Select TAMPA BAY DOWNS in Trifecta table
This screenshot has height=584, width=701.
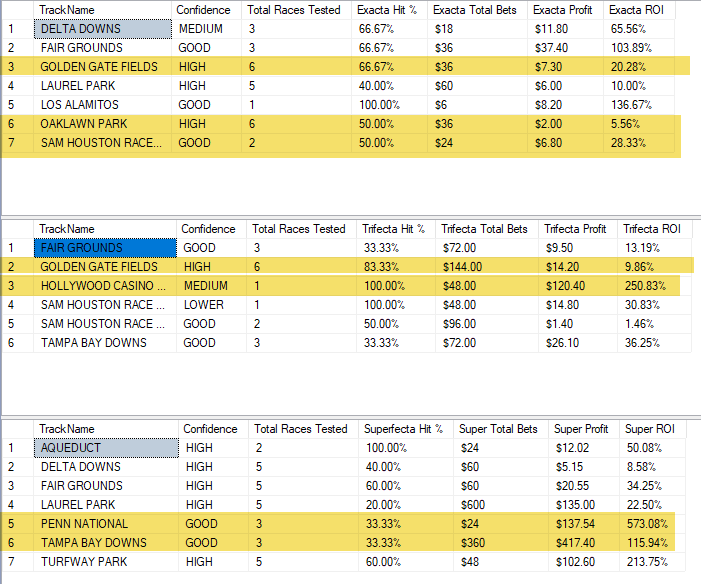click(106, 343)
